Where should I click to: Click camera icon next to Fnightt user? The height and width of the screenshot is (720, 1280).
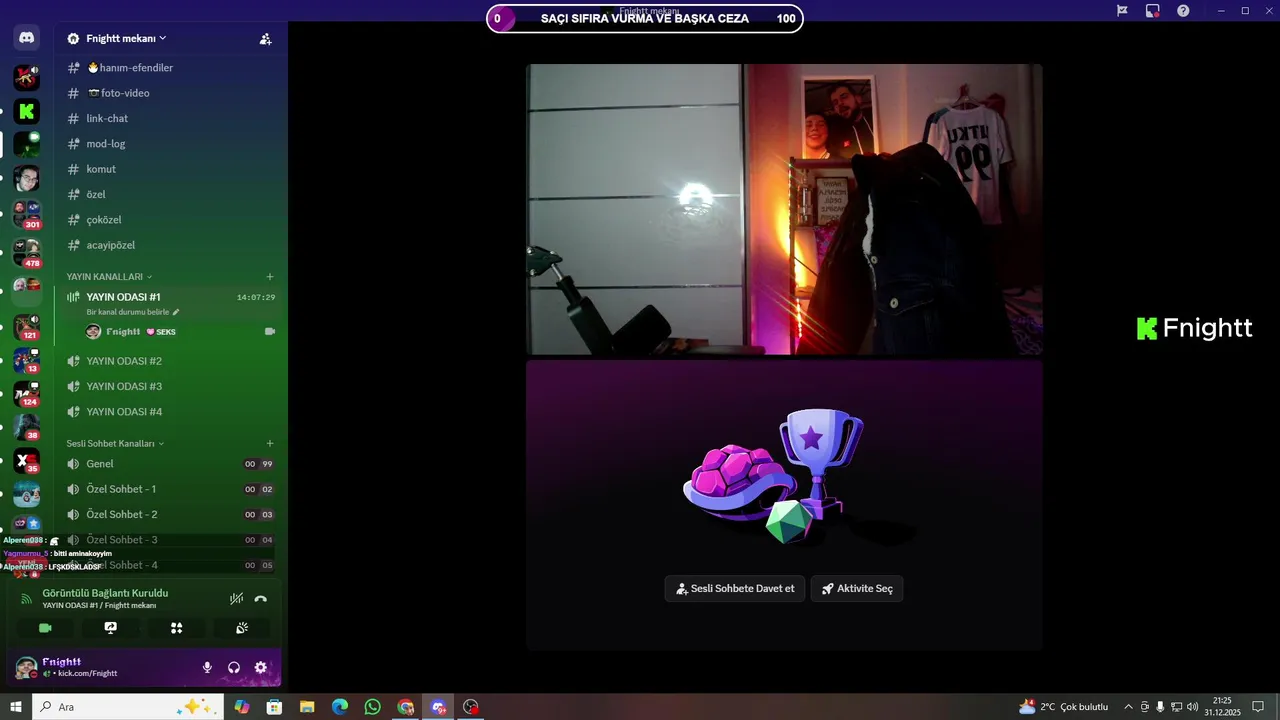pyautogui.click(x=269, y=331)
